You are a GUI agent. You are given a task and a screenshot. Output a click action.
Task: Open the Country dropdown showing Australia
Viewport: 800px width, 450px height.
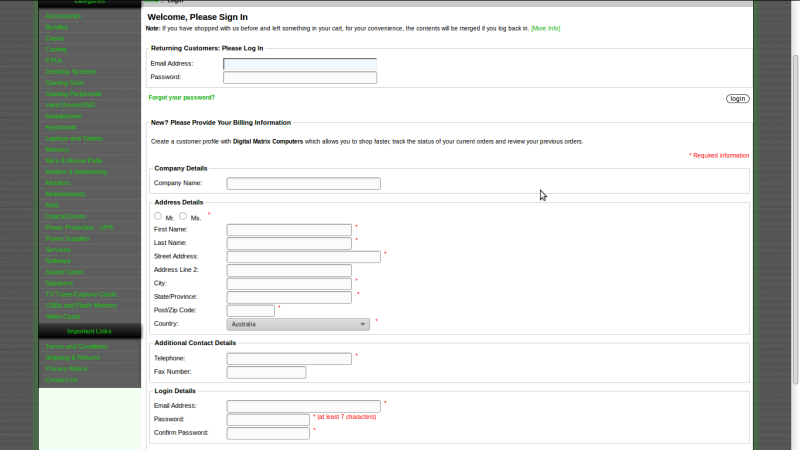[x=299, y=324]
